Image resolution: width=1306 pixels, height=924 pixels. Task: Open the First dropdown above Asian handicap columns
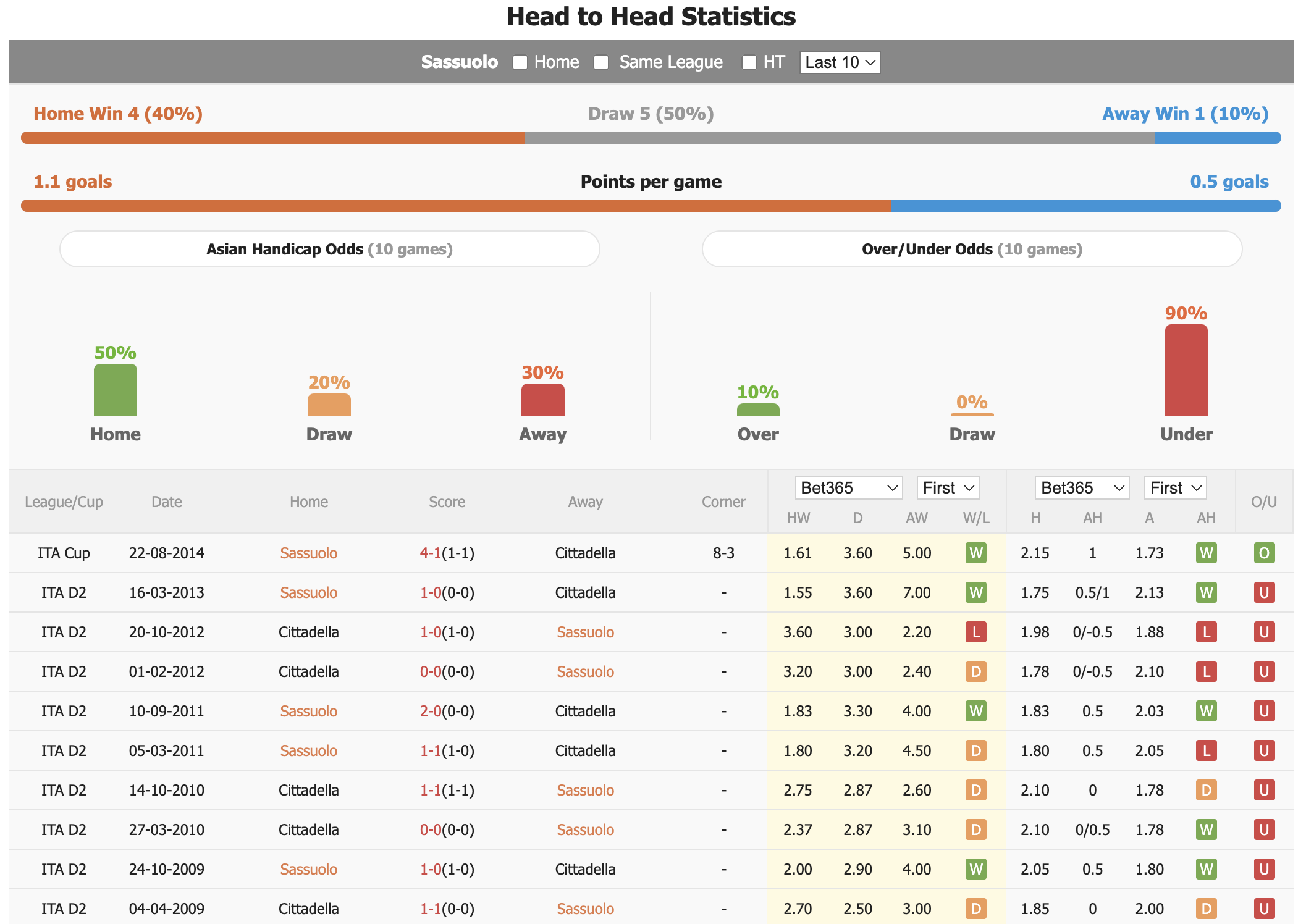coord(1175,488)
